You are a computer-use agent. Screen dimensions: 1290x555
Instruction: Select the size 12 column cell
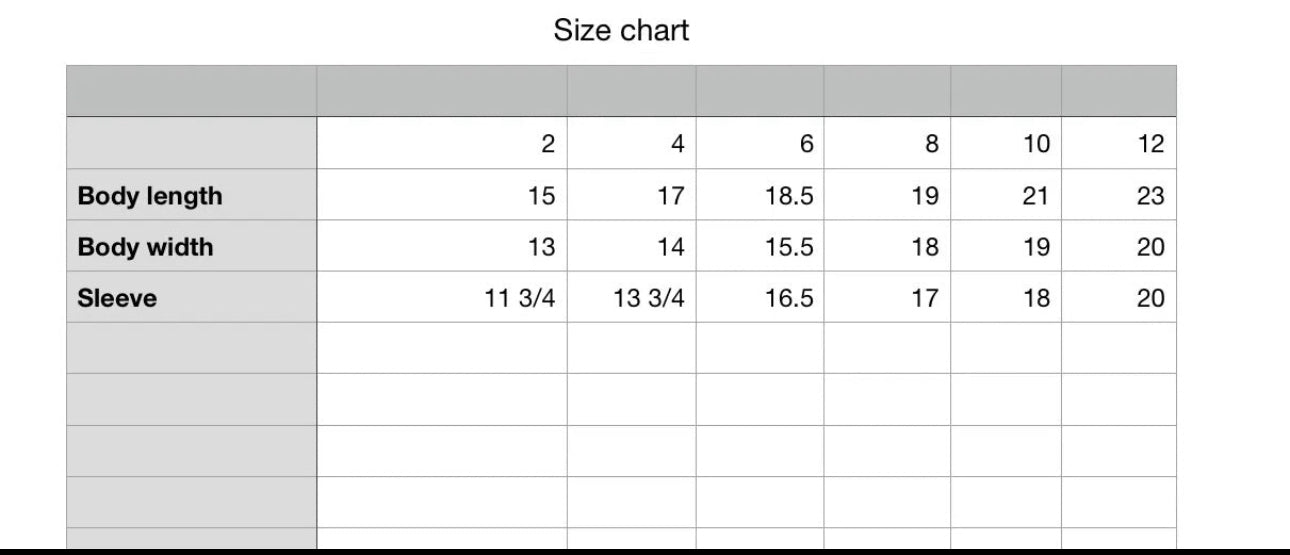[1119, 143]
